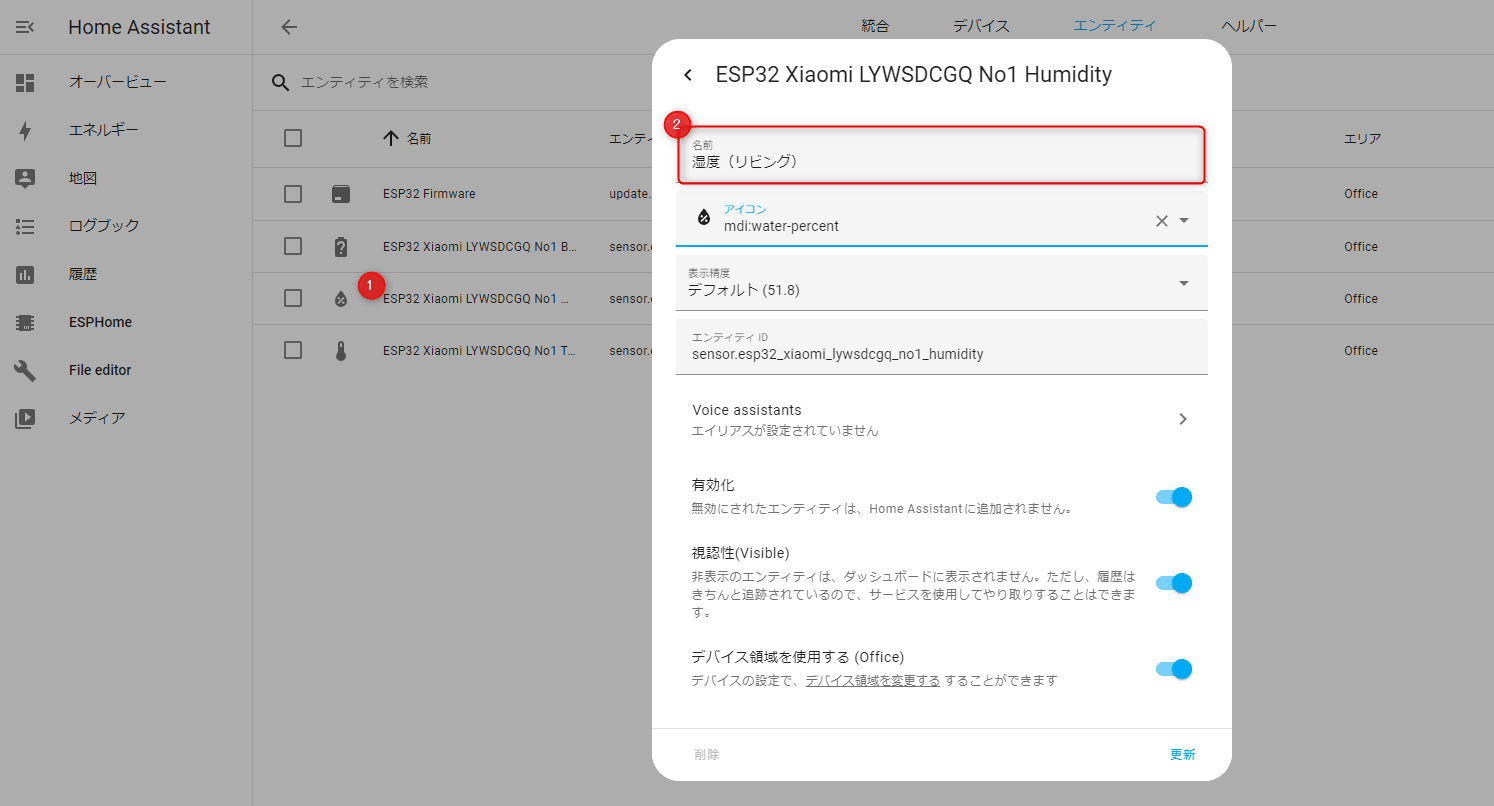
Task: Open the メディア play icon
Action: 25,418
